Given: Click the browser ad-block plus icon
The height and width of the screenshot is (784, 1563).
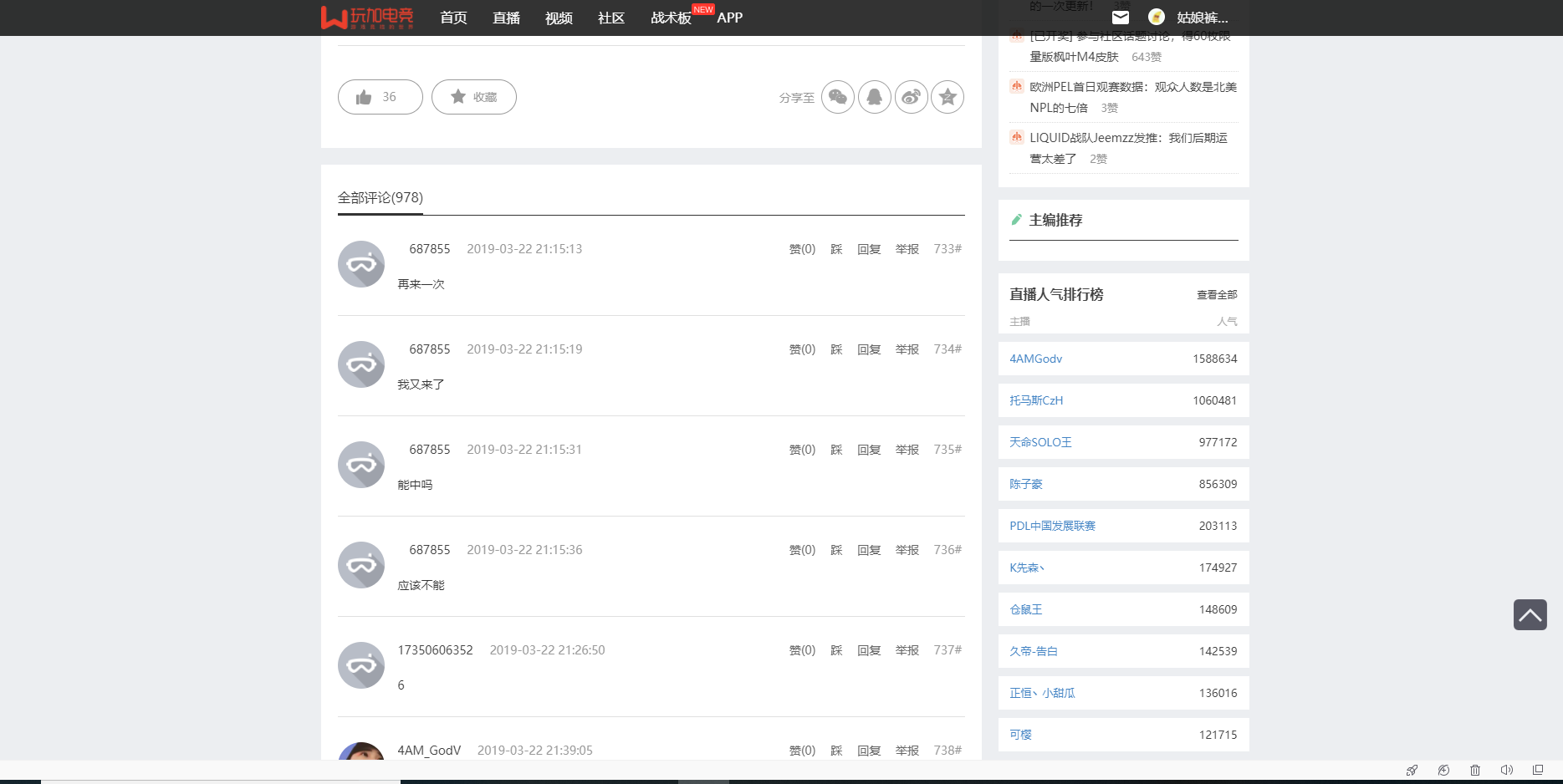Looking at the screenshot, I should click(x=1443, y=770).
